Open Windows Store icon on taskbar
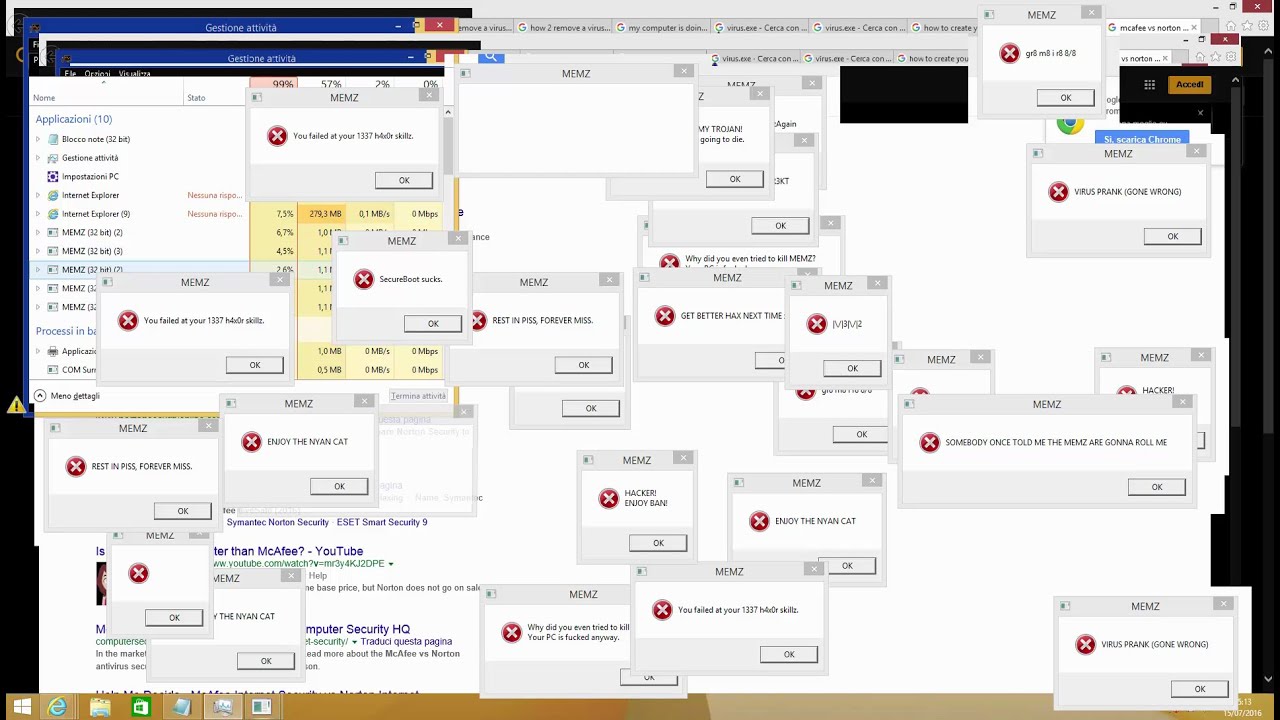 coord(141,707)
